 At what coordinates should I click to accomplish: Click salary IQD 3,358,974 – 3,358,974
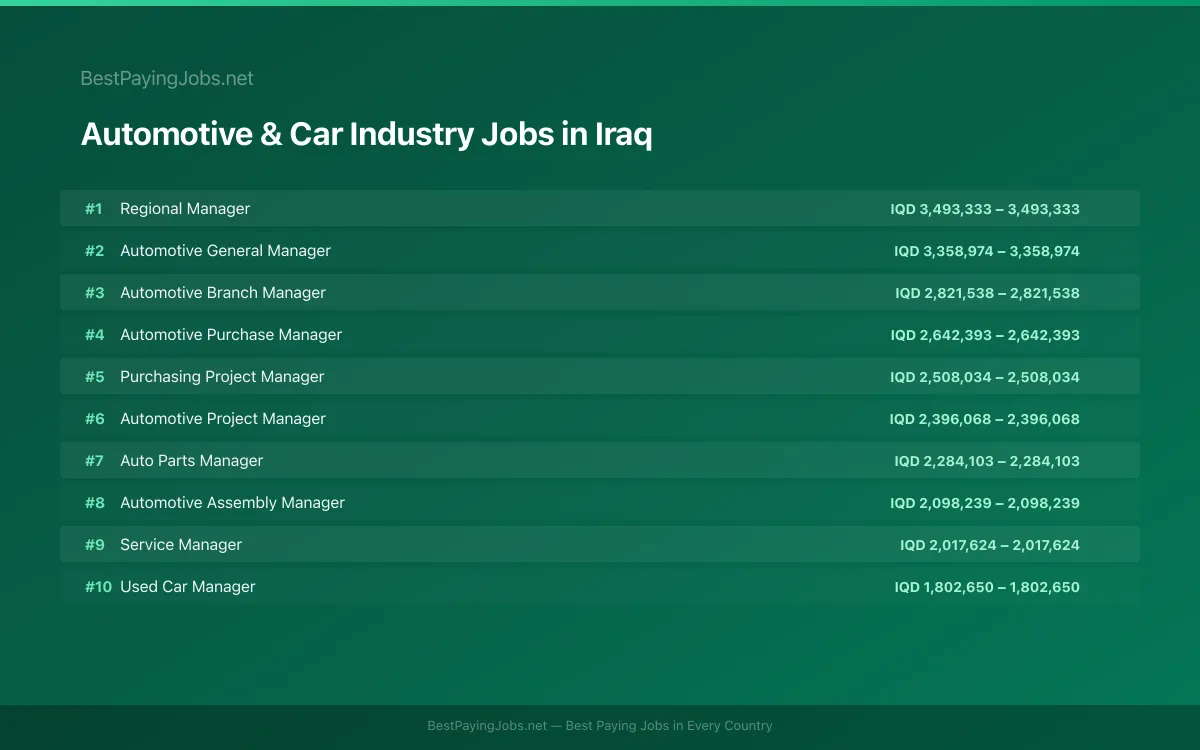[987, 251]
